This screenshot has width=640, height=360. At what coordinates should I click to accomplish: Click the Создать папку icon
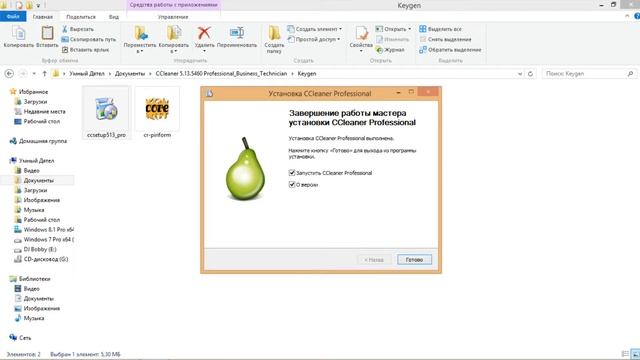[x=274, y=33]
